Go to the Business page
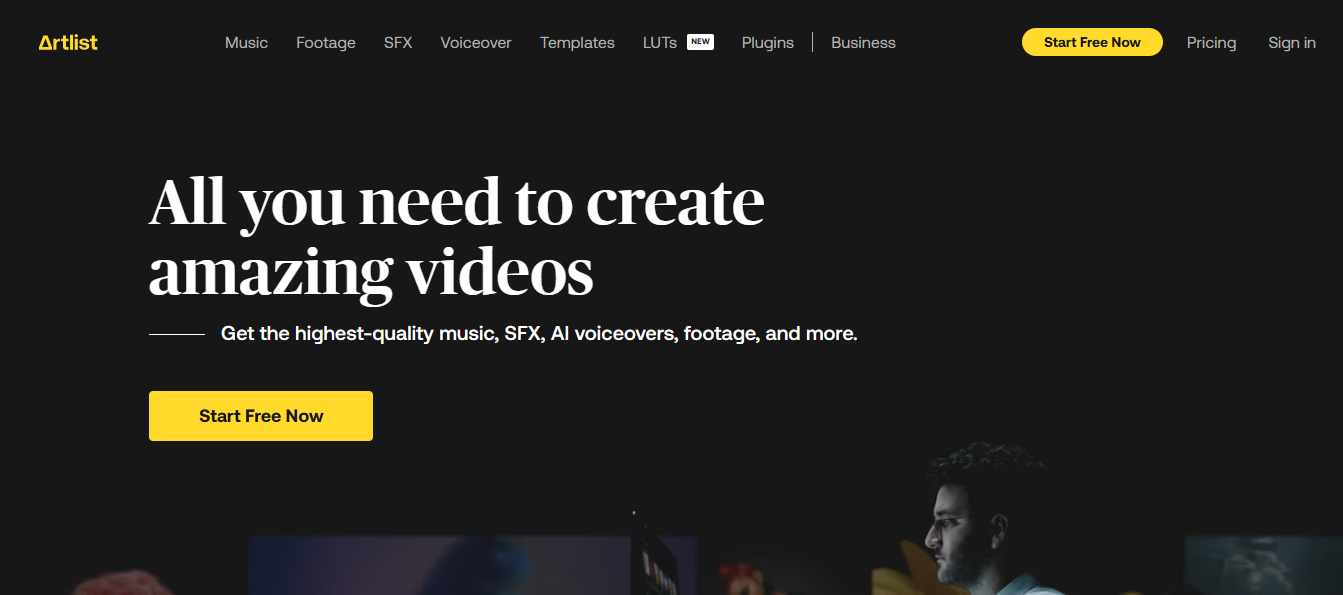This screenshot has width=1343, height=595. [863, 43]
